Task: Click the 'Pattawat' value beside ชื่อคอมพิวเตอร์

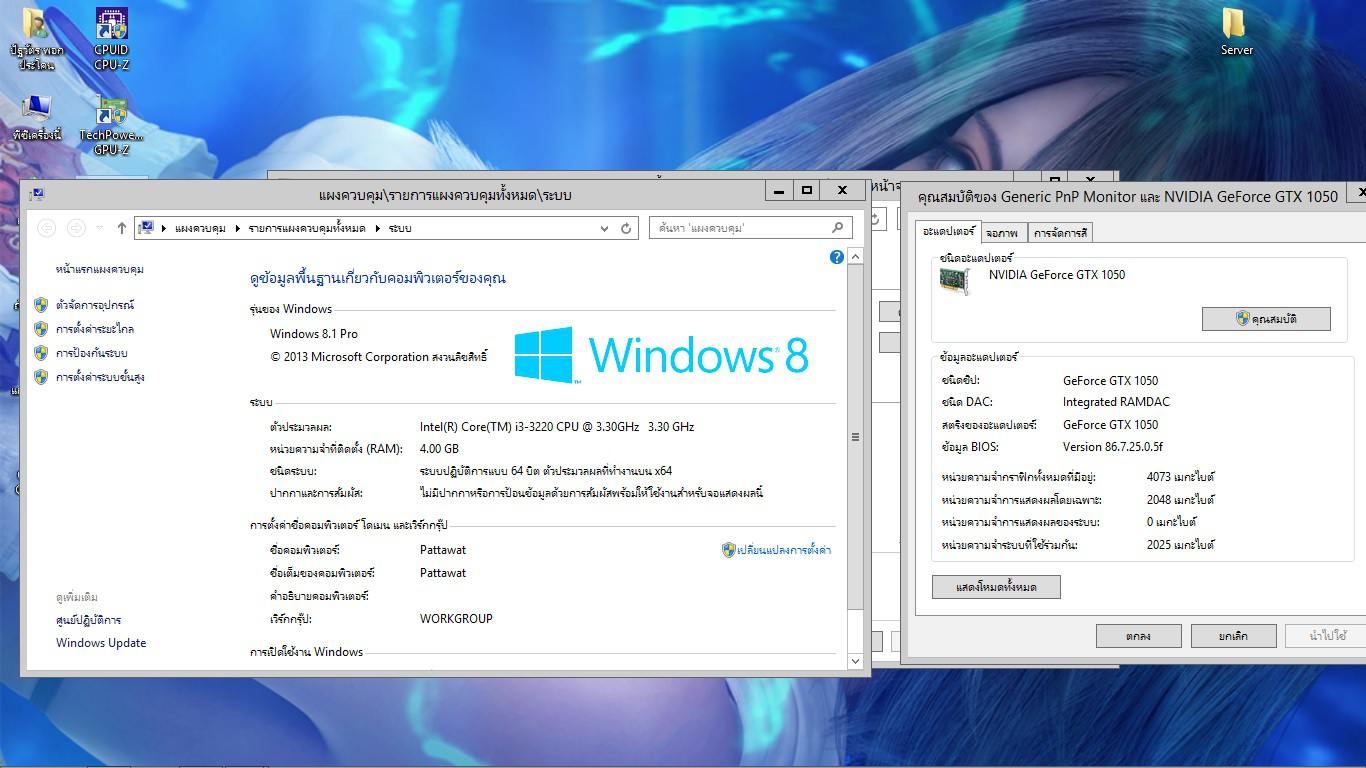Action: point(443,550)
